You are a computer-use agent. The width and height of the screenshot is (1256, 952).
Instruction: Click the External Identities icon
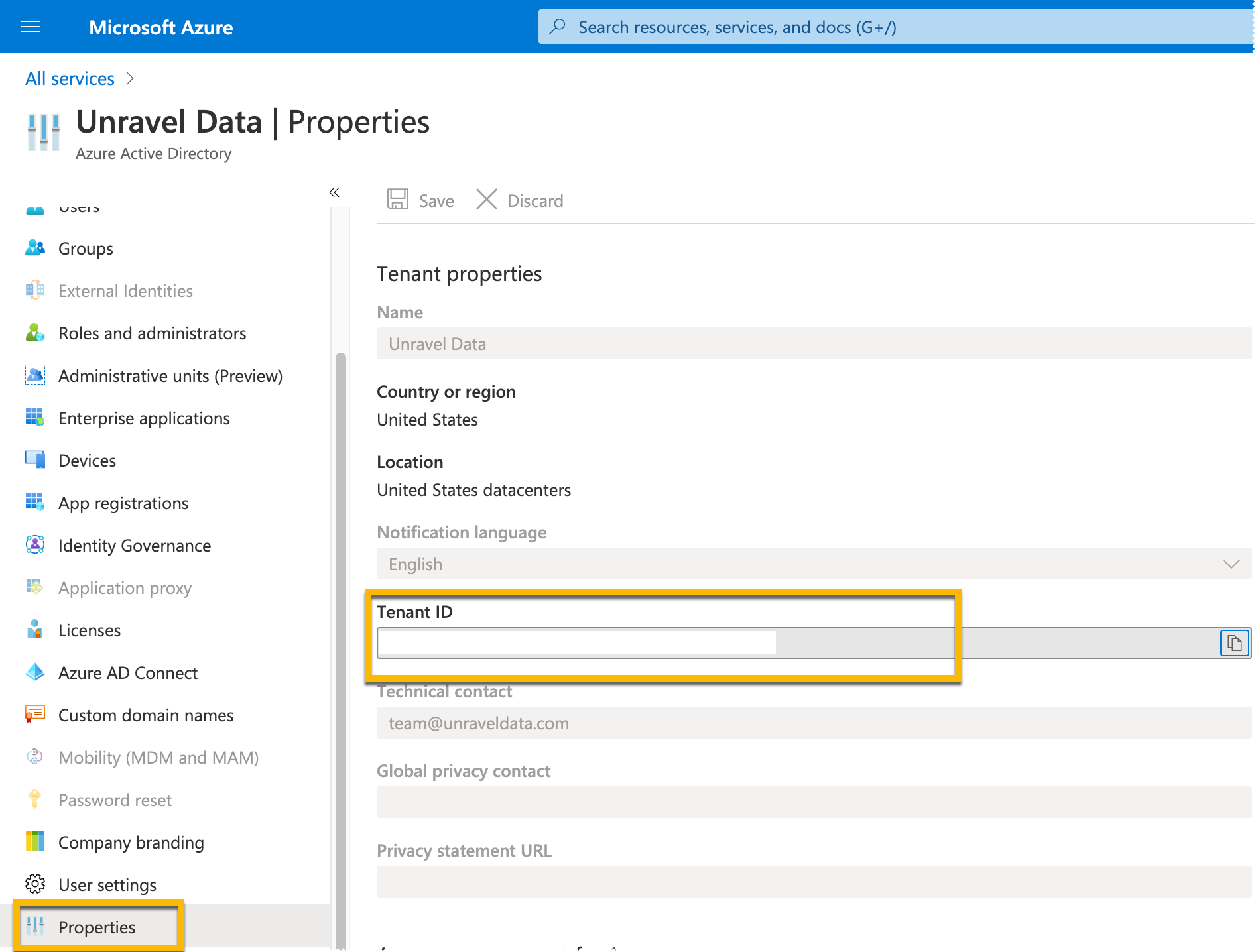point(35,291)
